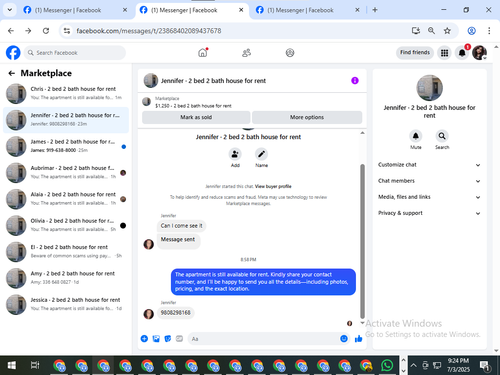Close the active Messenger tab
This screenshot has width=500, height=375.
pyautogui.click(x=241, y=10)
